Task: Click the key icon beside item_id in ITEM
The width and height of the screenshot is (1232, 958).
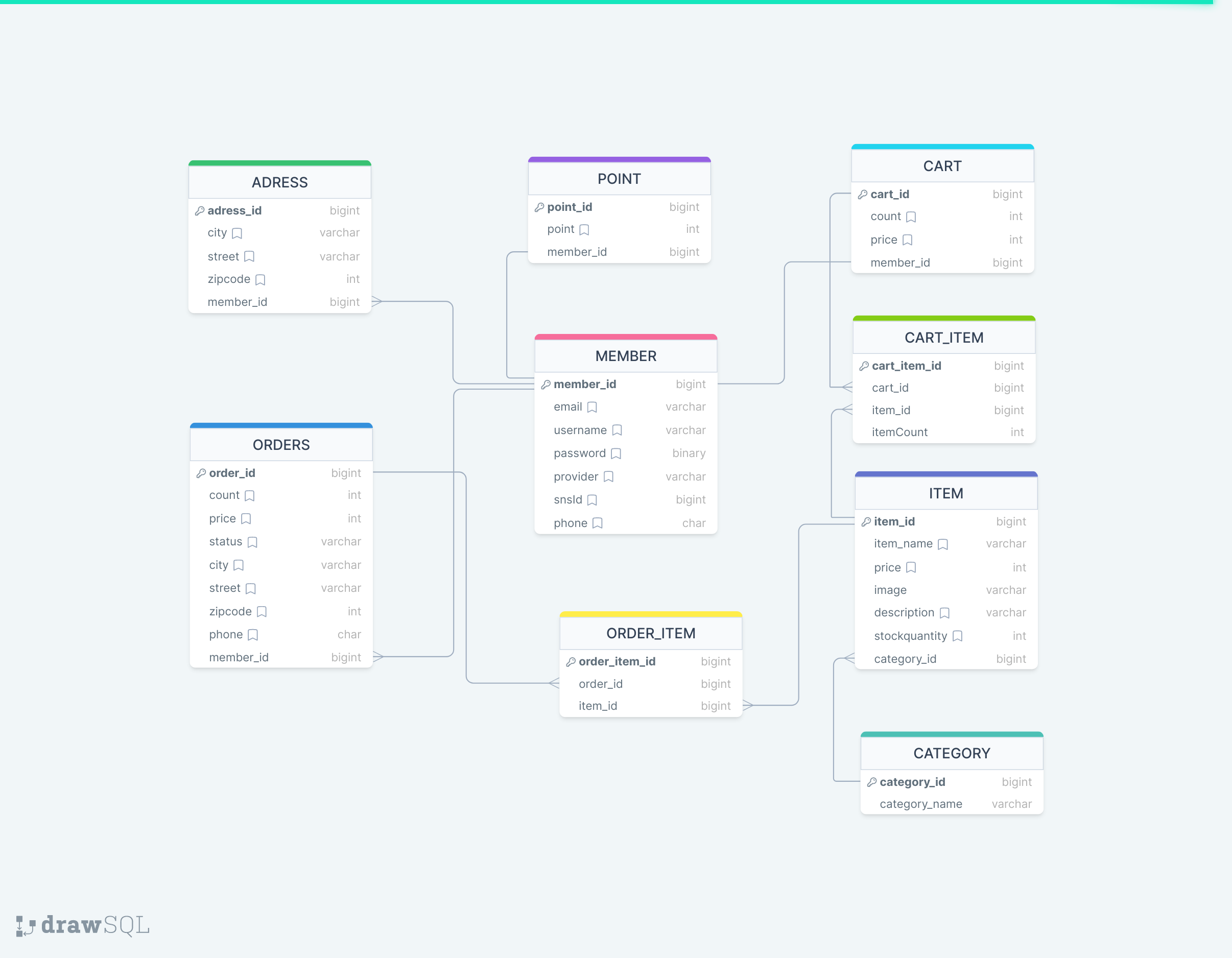Action: (866, 522)
